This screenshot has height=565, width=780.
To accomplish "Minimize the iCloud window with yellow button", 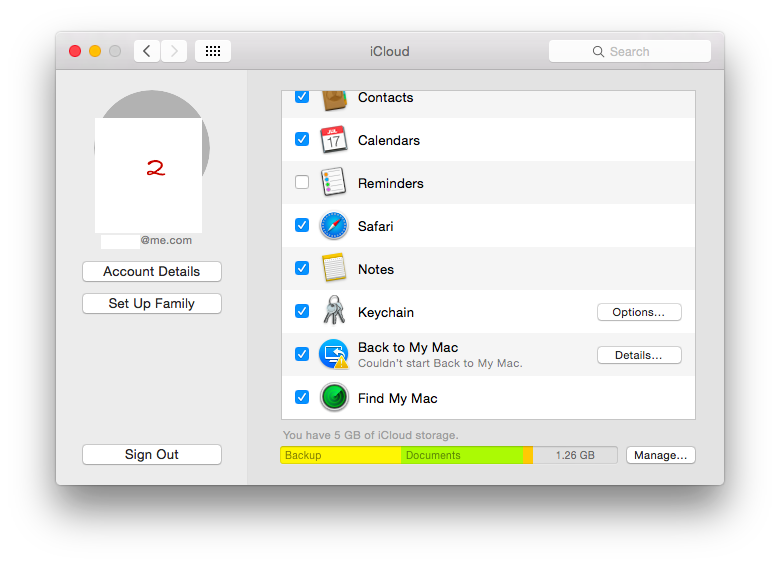I will pos(95,51).
